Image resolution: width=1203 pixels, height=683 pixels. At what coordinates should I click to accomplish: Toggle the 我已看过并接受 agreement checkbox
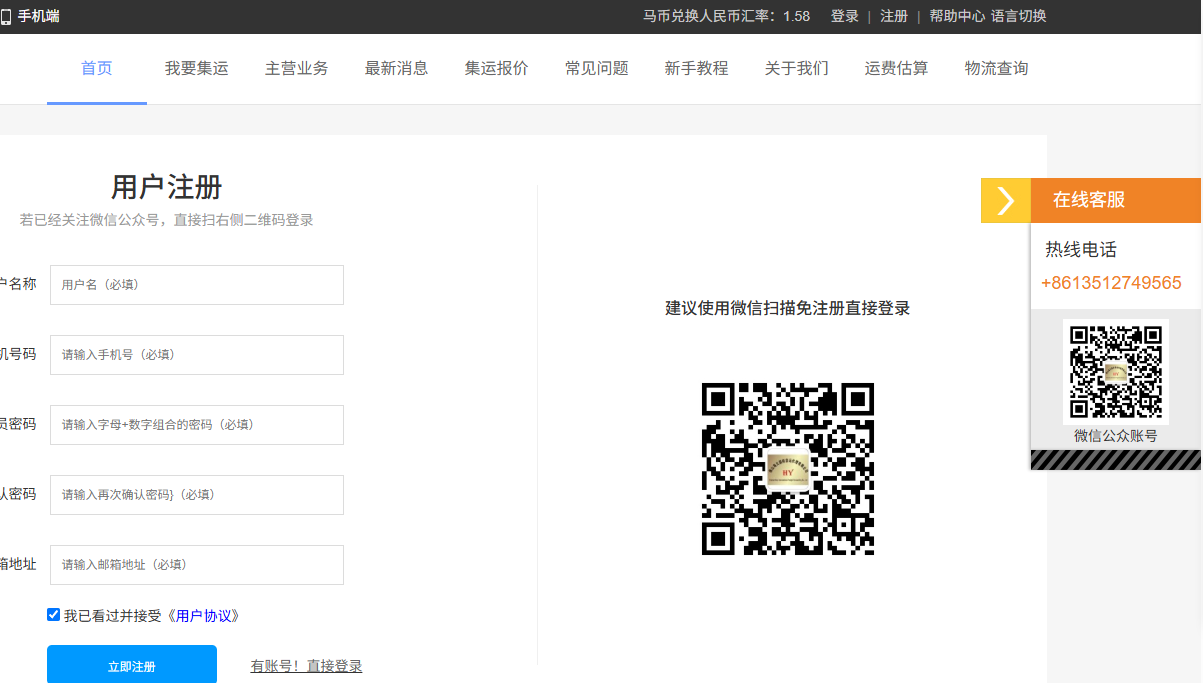[54, 614]
